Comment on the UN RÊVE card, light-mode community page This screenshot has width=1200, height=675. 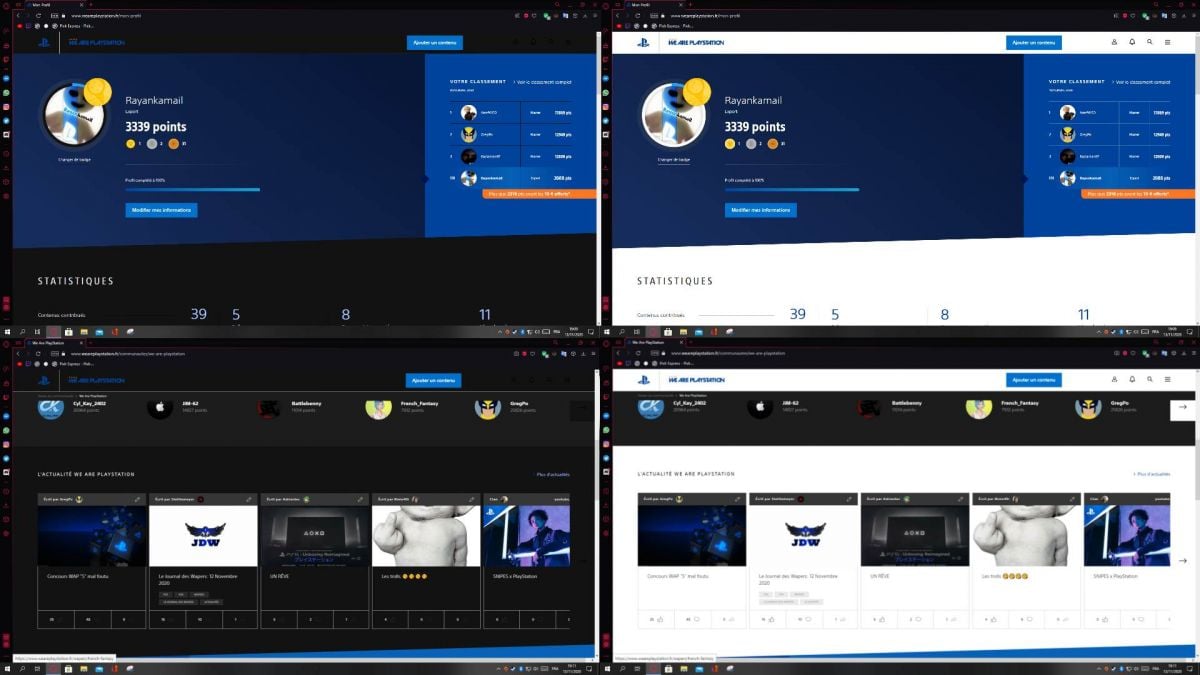[x=915, y=619]
